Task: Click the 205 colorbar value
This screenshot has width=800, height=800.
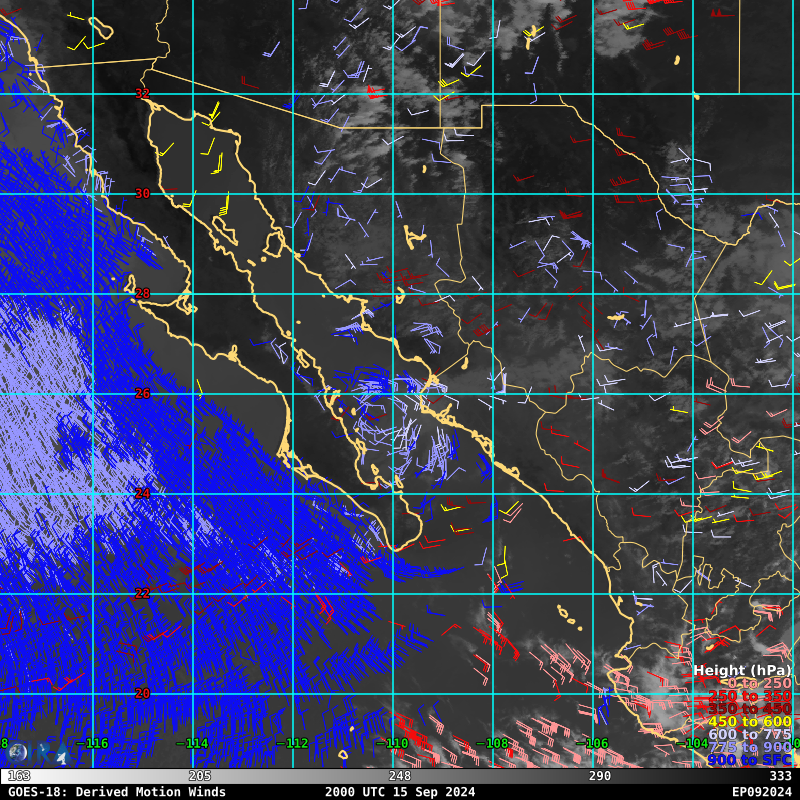Action: pyautogui.click(x=200, y=776)
